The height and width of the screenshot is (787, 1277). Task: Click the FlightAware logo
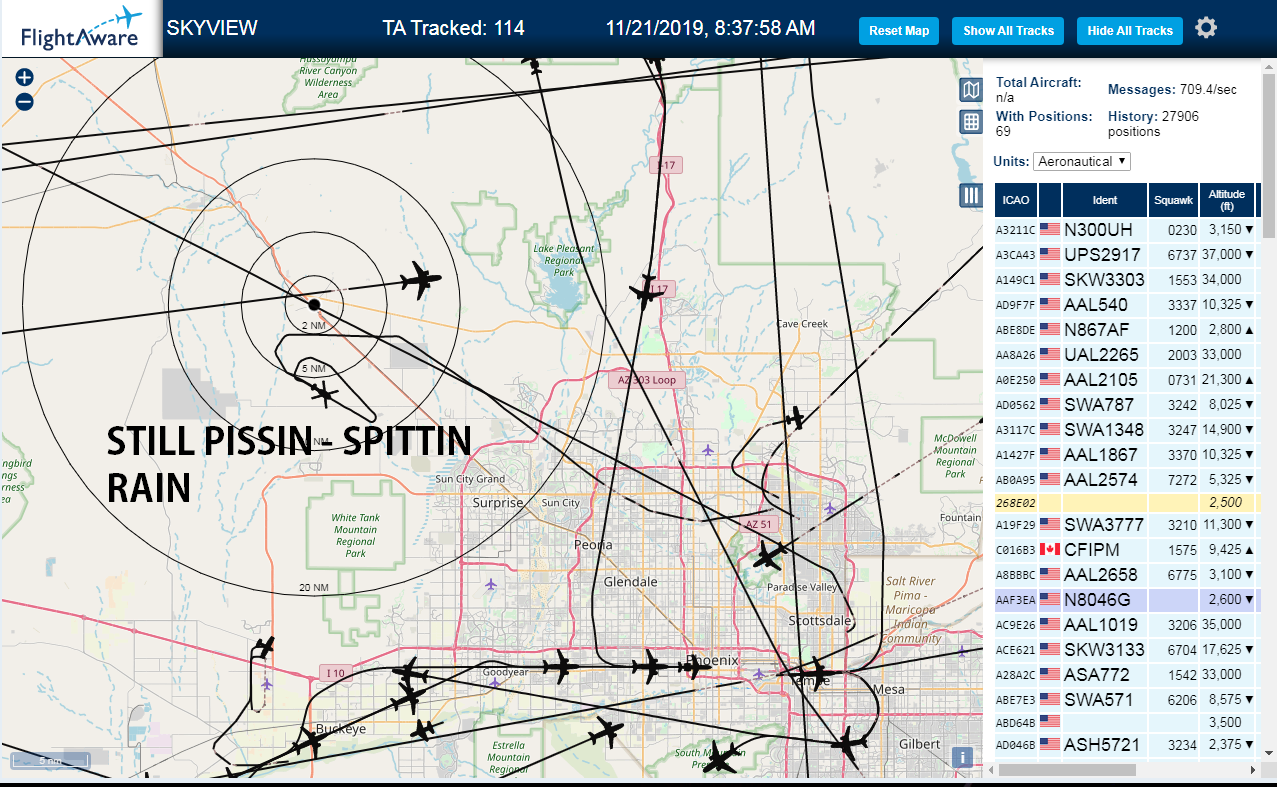pos(80,29)
